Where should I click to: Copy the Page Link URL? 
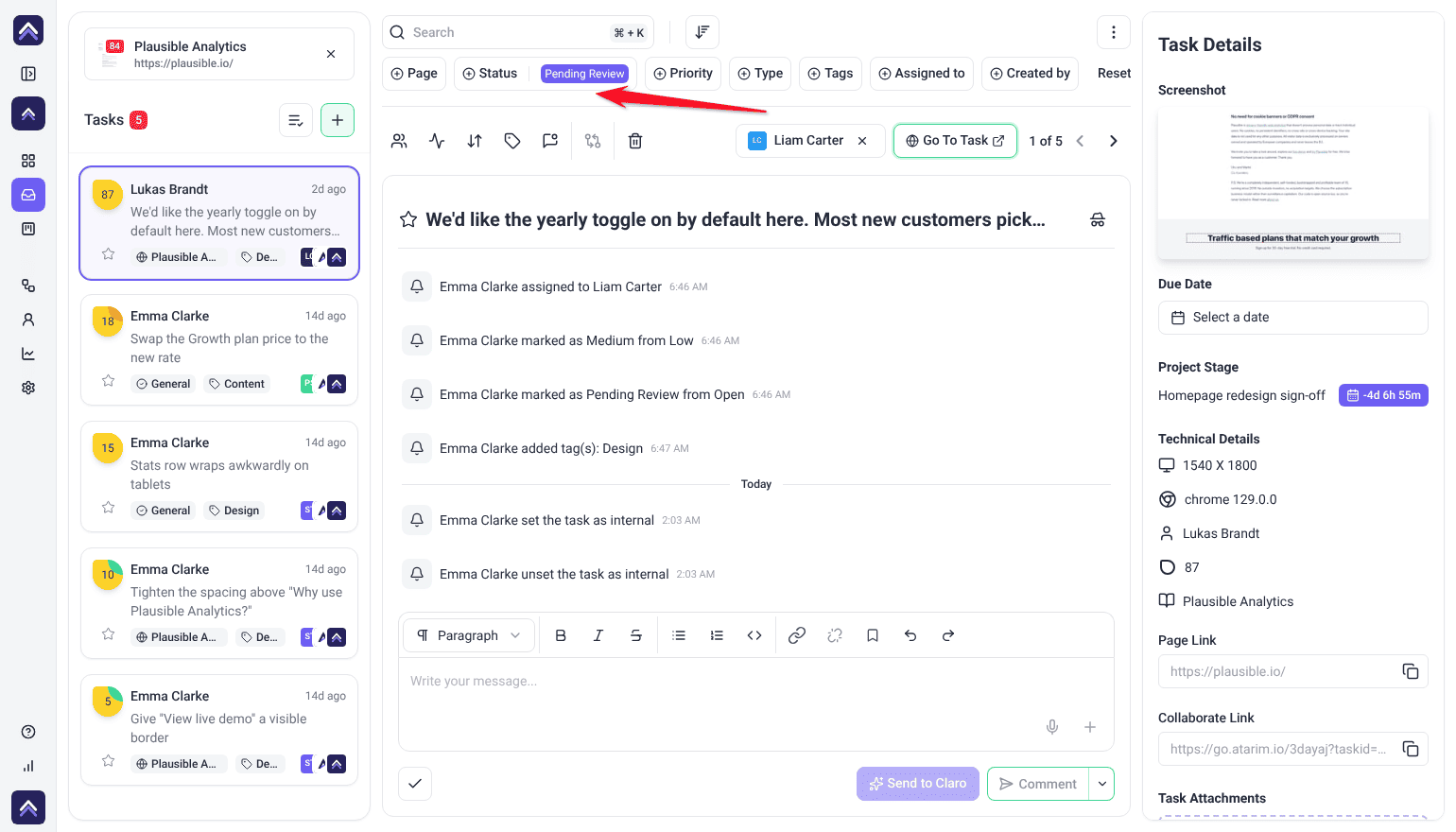1411,671
